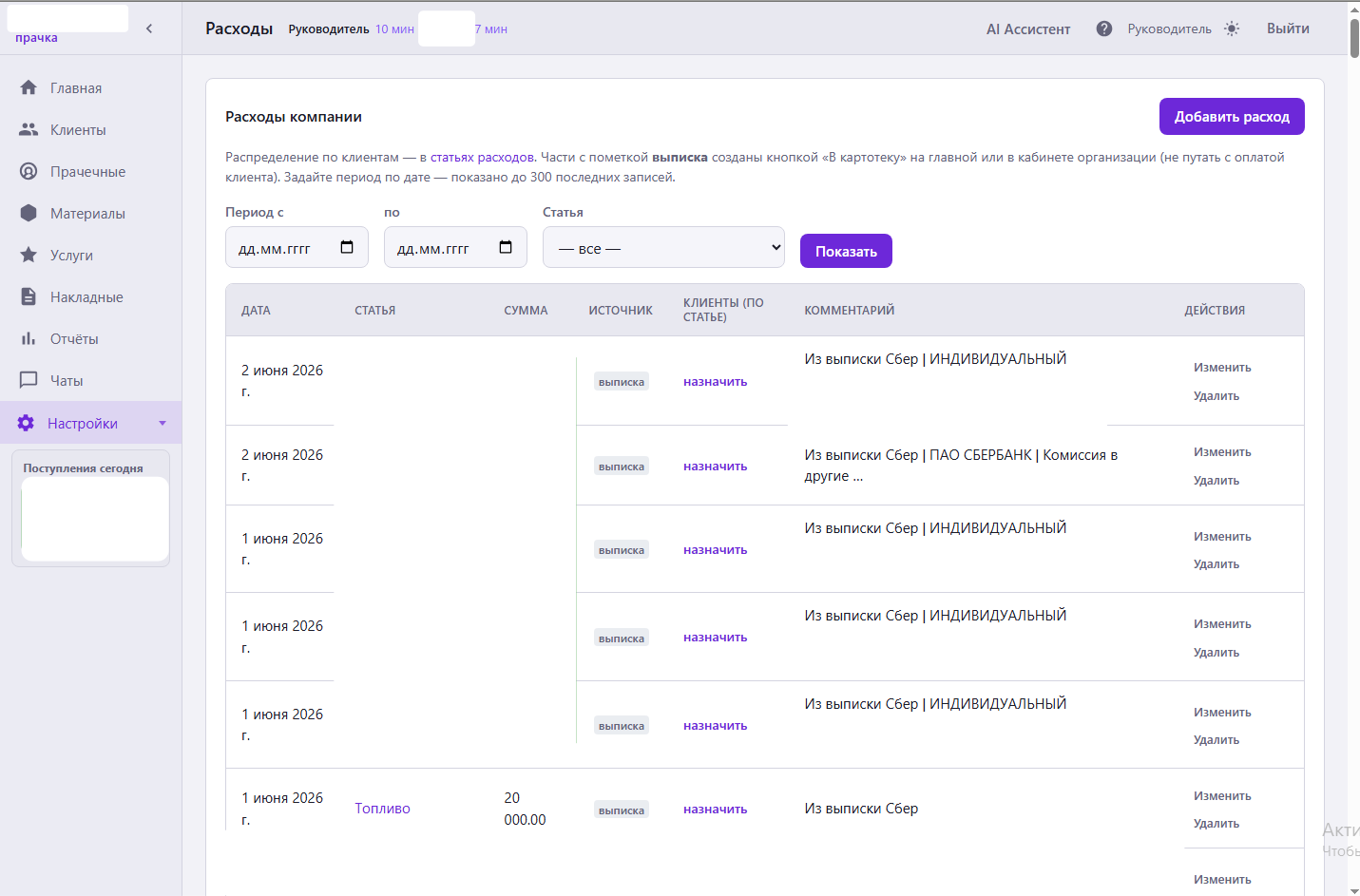Open AI Ассистент in the header

click(x=1027, y=29)
